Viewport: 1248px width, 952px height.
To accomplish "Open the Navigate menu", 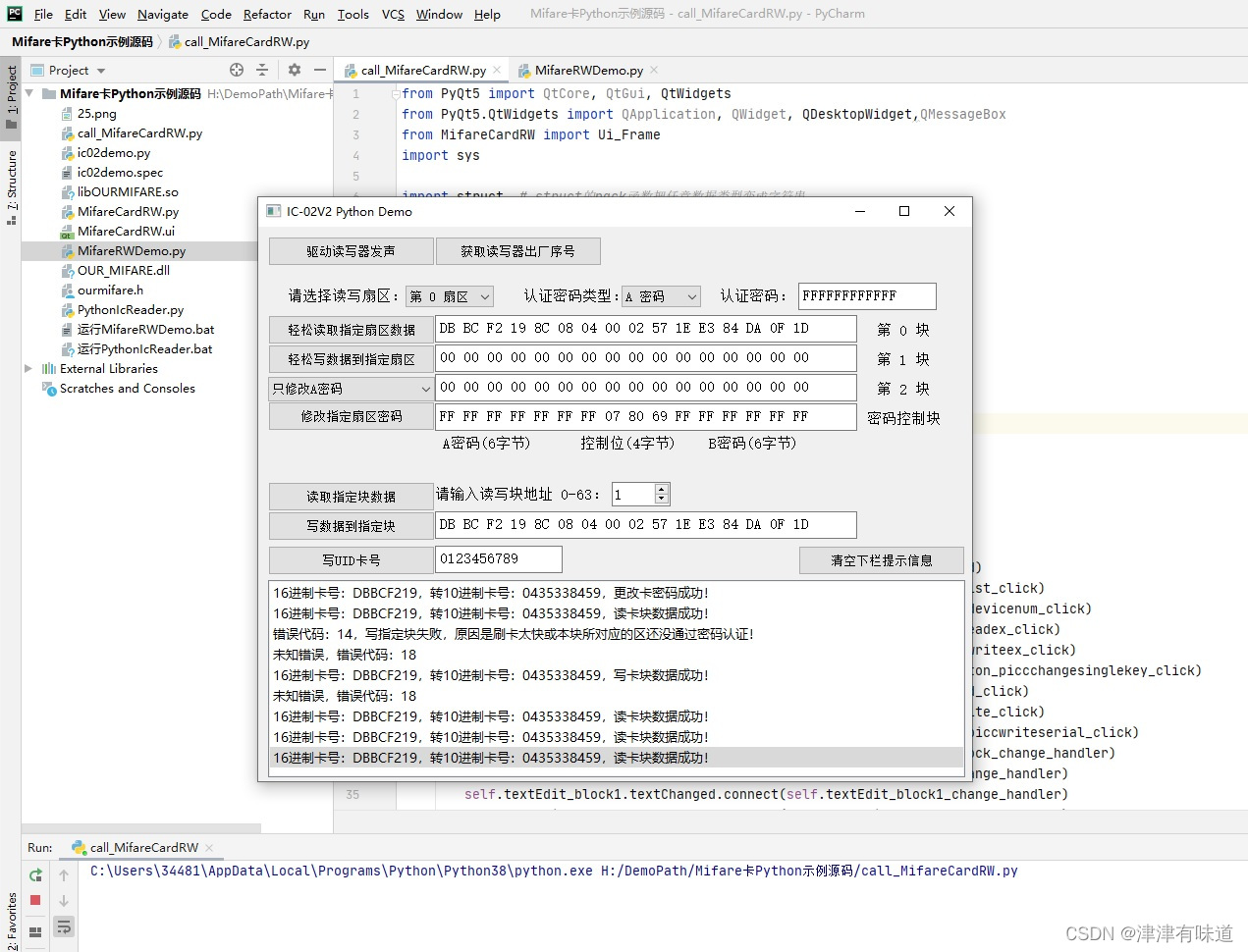I will (163, 14).
